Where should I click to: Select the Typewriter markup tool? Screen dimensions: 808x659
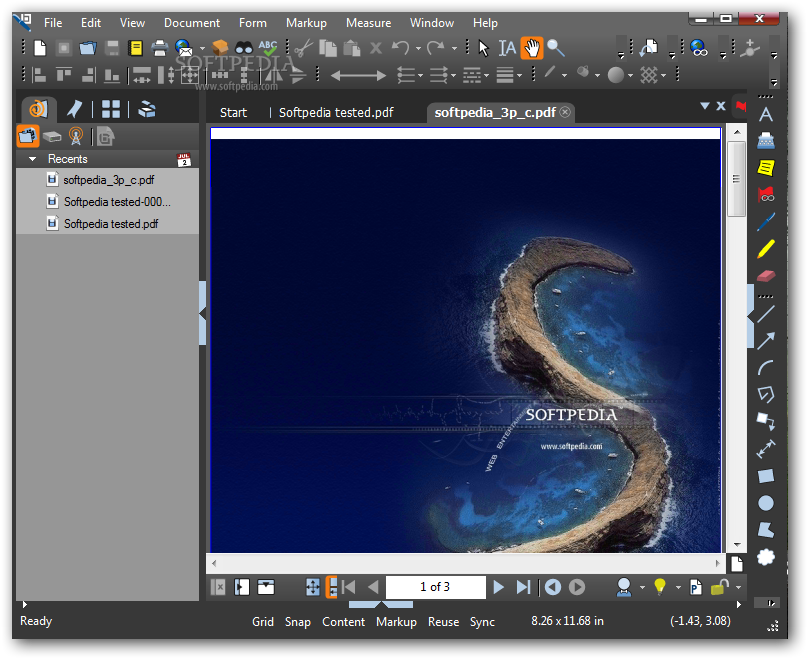pyautogui.click(x=766, y=140)
